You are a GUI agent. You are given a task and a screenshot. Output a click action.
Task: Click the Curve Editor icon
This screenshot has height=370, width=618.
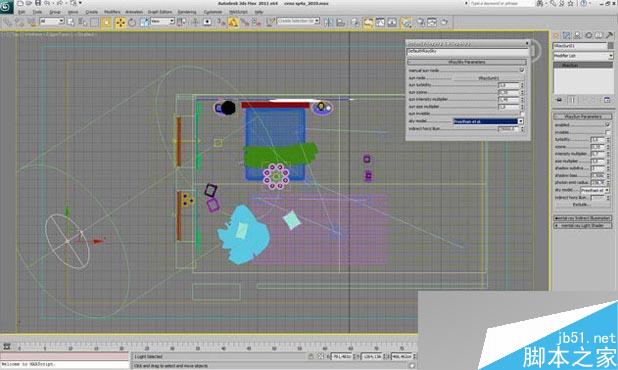coord(380,22)
